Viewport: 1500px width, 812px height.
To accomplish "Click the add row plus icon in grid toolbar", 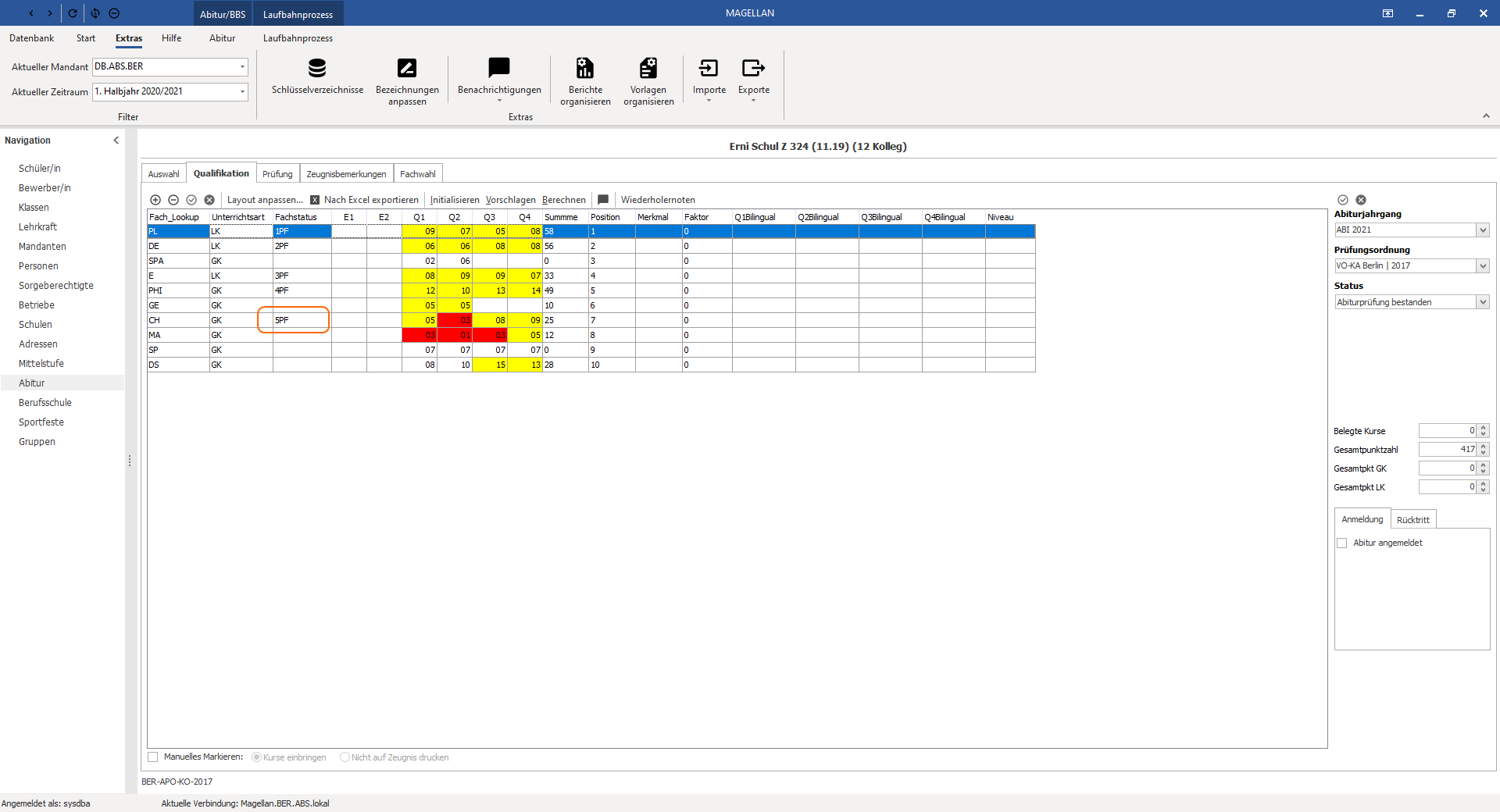I will [x=155, y=200].
